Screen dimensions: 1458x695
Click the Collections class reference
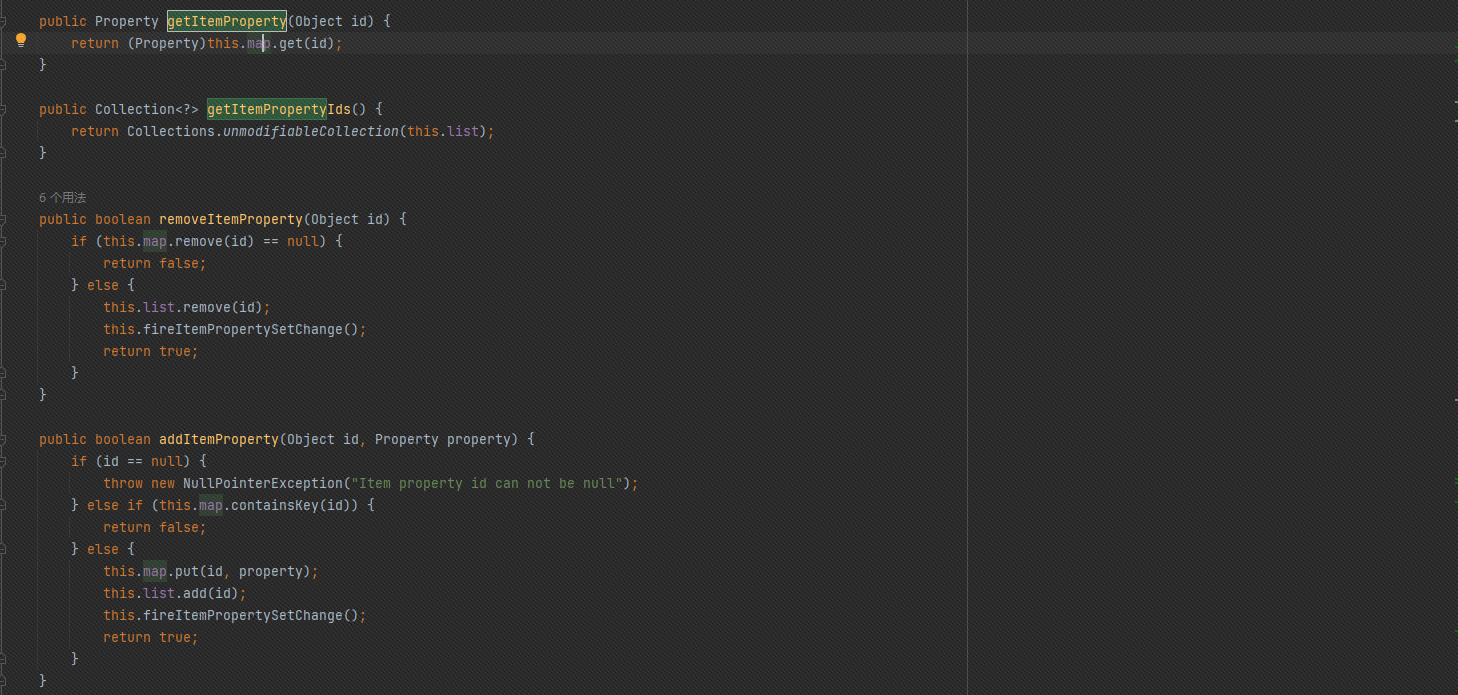(171, 131)
